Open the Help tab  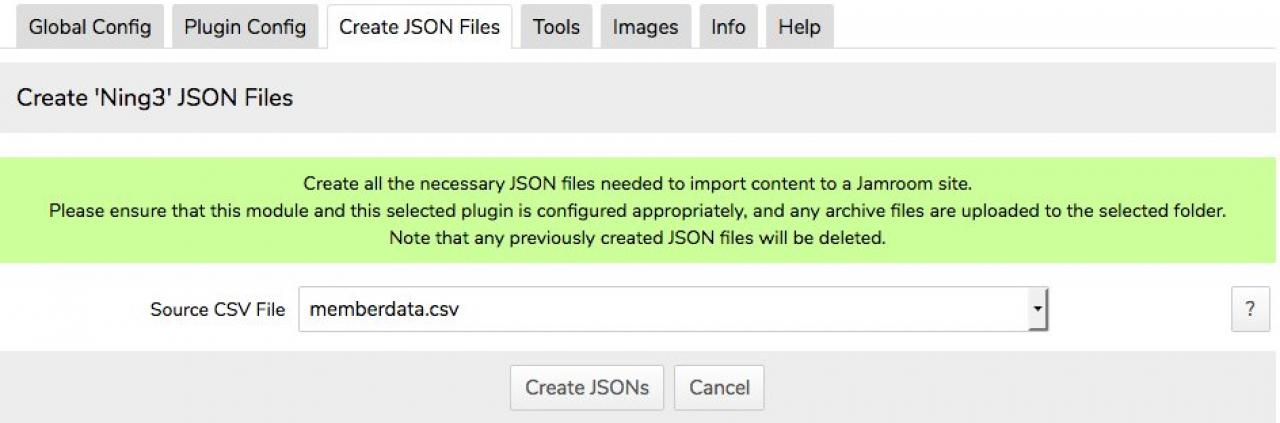[x=799, y=27]
